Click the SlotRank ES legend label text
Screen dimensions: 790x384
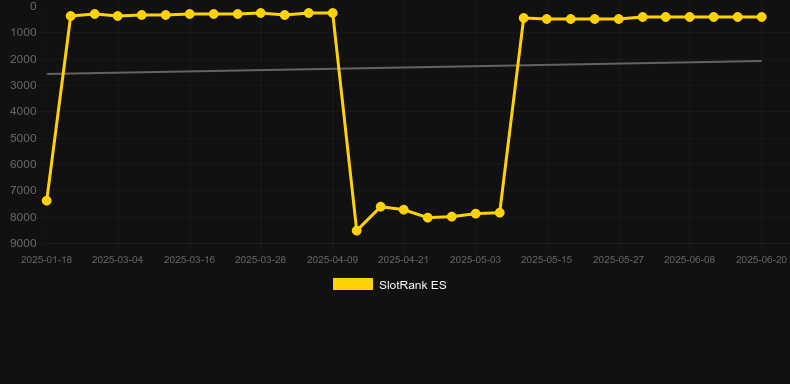coord(413,285)
